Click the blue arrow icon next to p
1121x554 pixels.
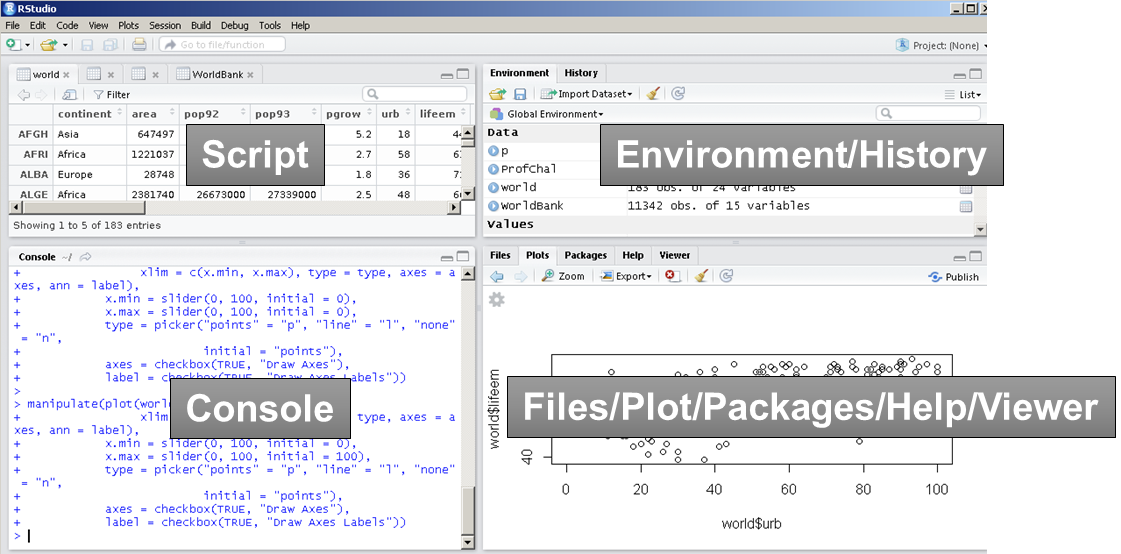pos(493,151)
